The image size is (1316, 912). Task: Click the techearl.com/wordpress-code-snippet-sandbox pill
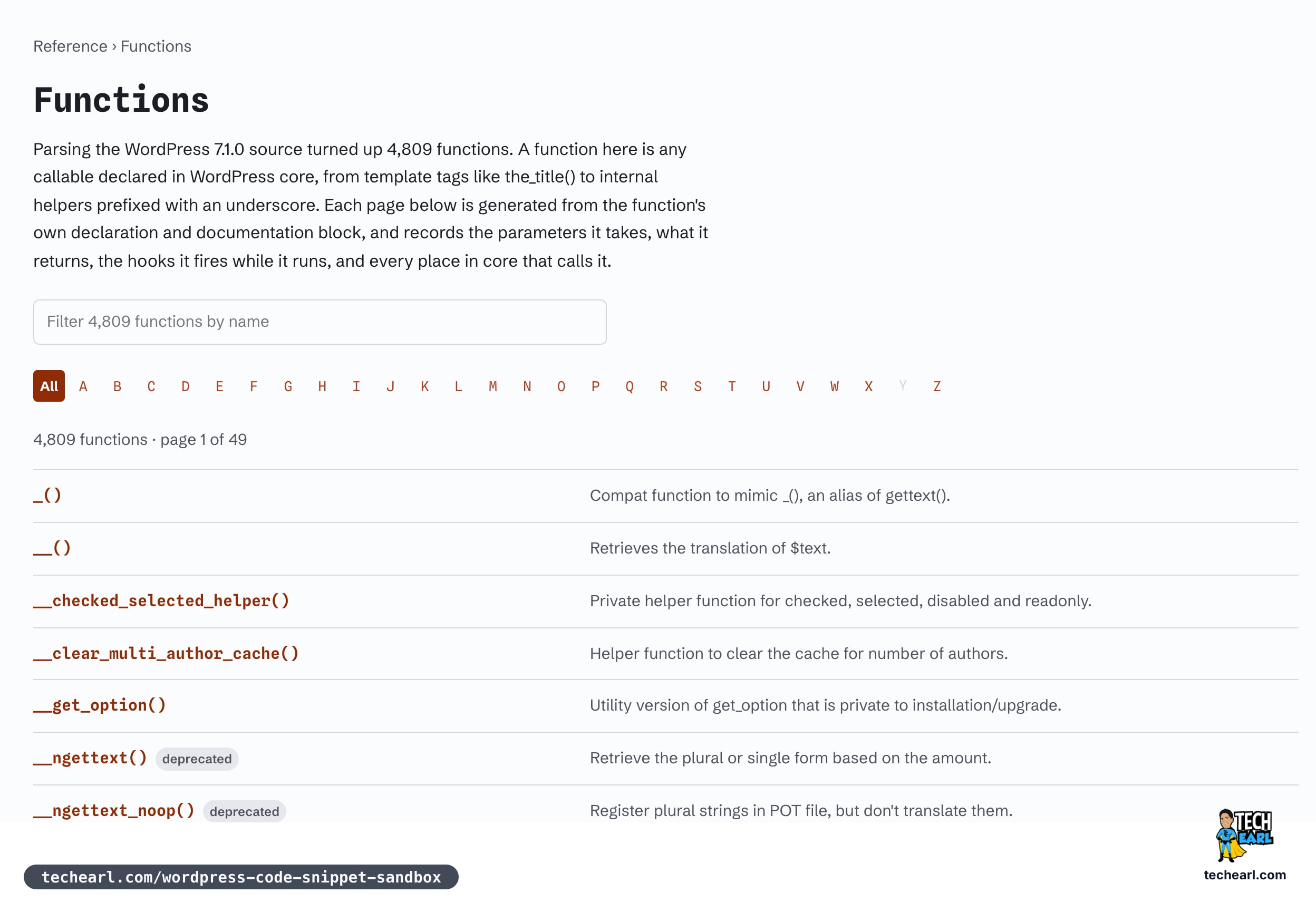pos(241,877)
